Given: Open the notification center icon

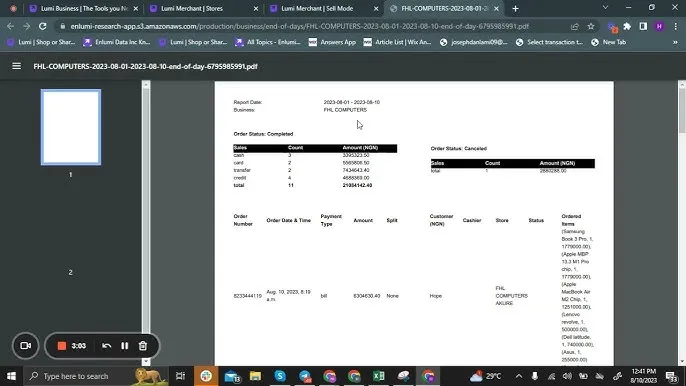Looking at the screenshot, I should point(671,376).
